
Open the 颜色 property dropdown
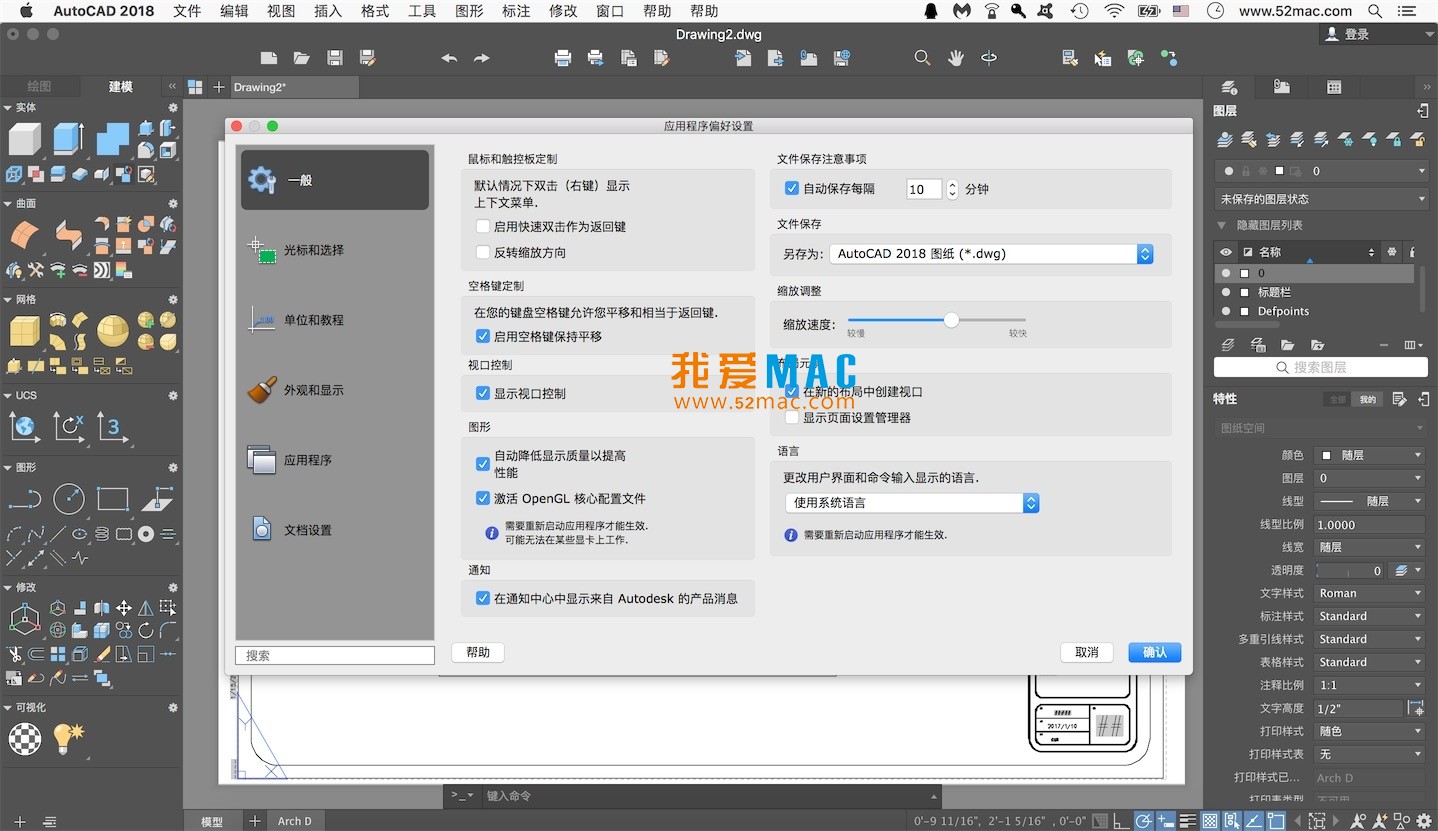1368,455
